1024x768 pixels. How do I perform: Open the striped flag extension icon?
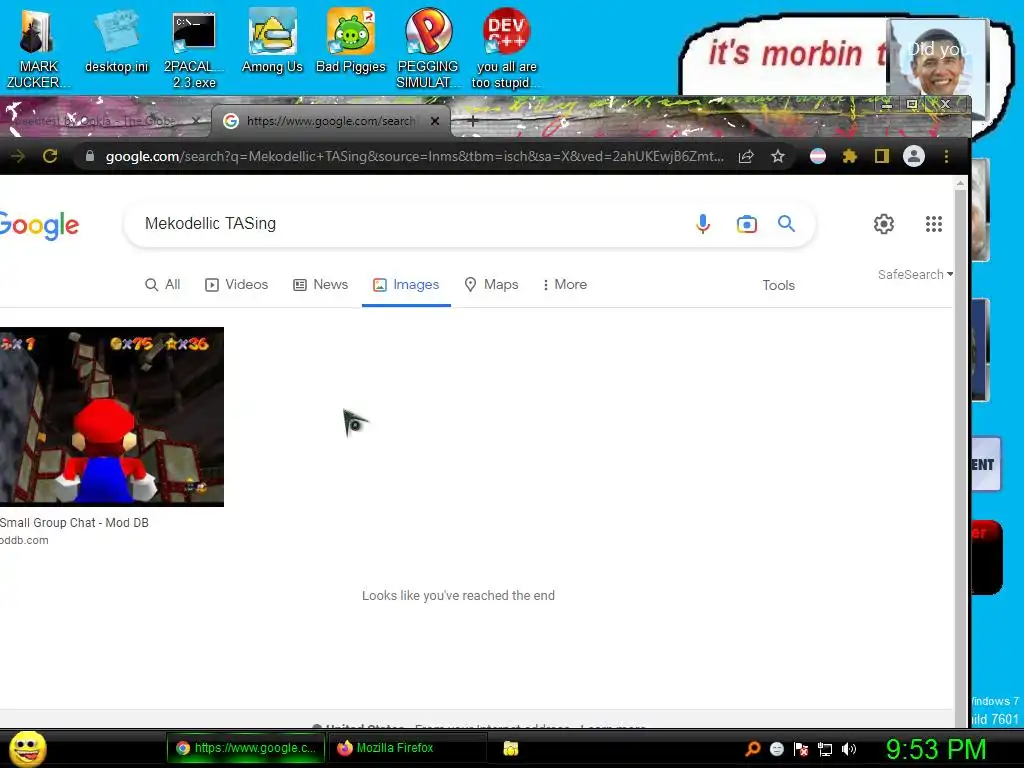click(x=818, y=156)
